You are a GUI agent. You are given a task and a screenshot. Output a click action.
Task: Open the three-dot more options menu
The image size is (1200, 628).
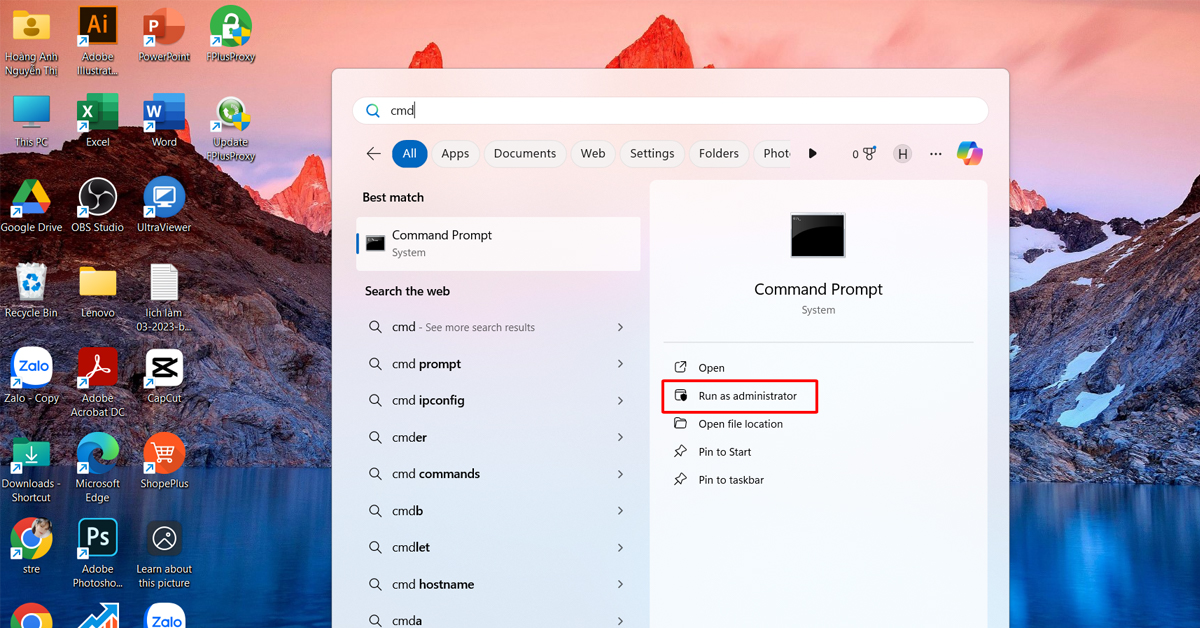(x=935, y=153)
